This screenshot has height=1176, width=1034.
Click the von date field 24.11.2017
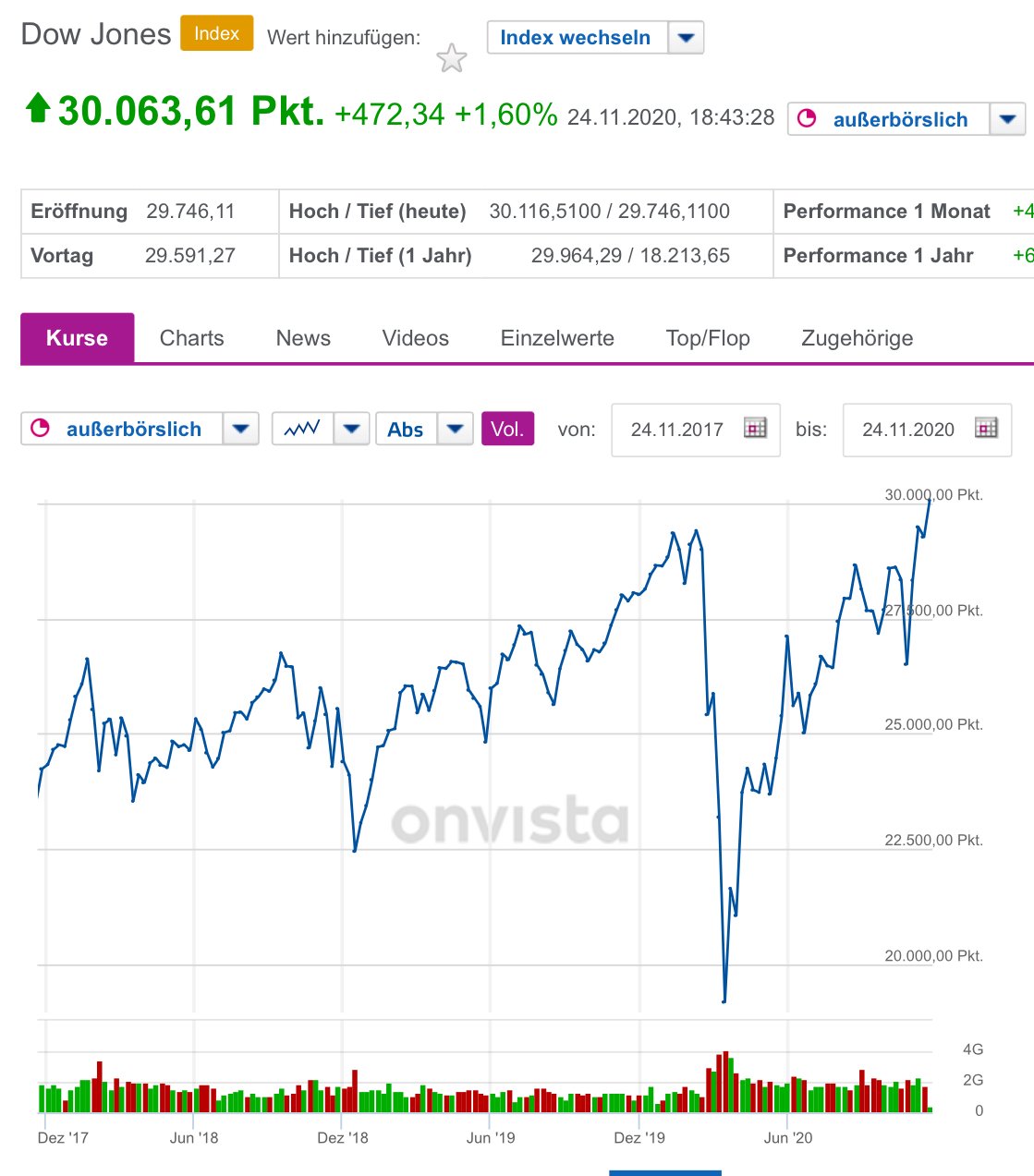676,430
